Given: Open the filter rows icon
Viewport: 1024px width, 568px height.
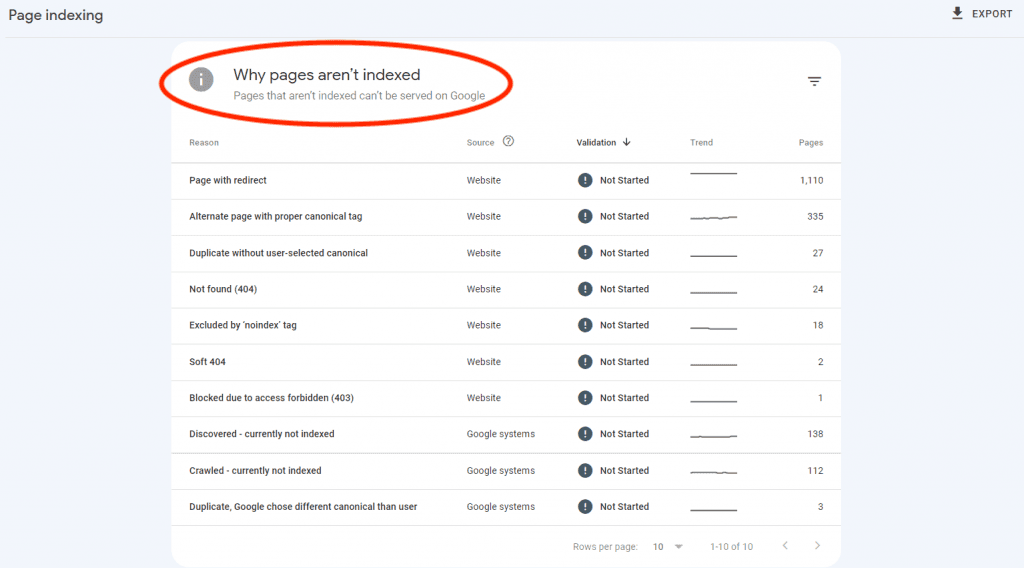Looking at the screenshot, I should pos(814,82).
